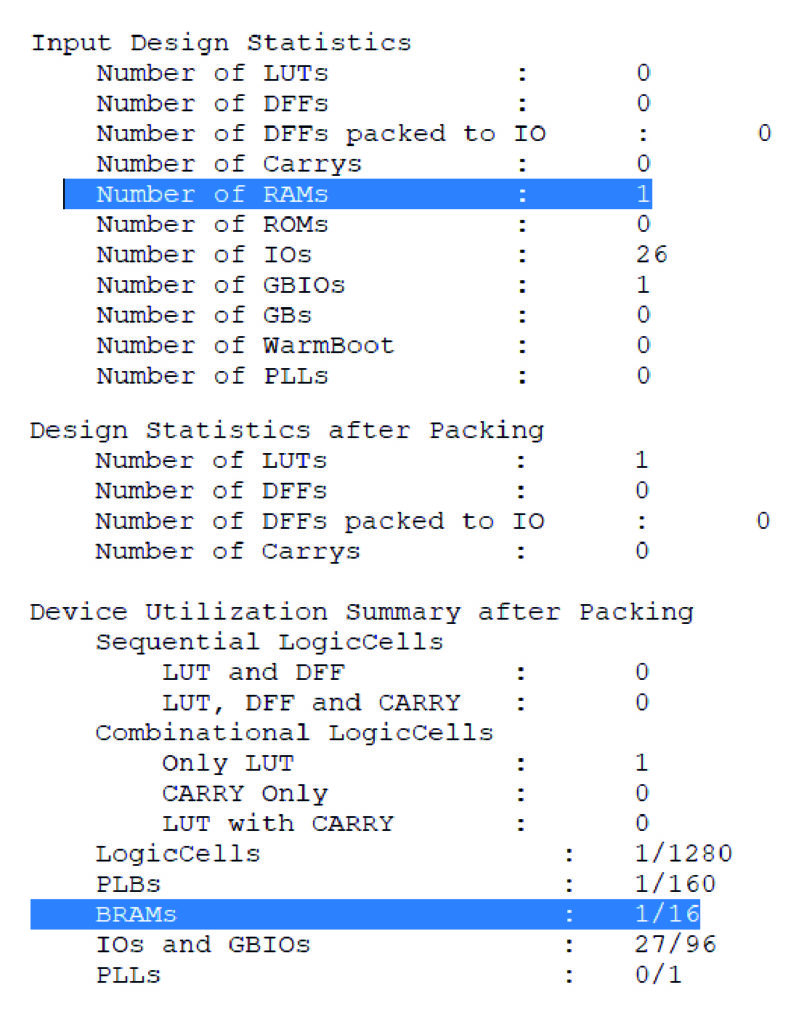
Task: Click the first Number of PLLs line
Action: point(373,376)
